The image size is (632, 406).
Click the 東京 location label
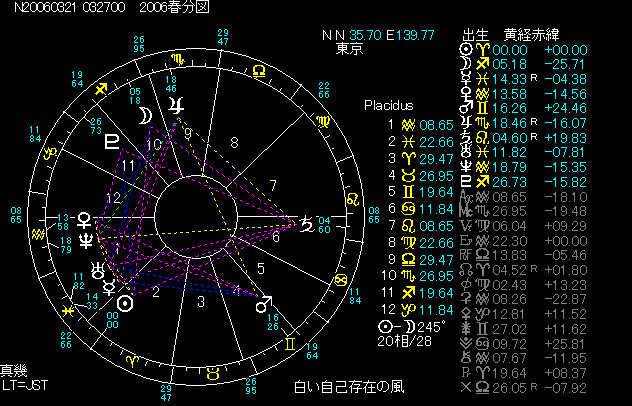tap(349, 48)
